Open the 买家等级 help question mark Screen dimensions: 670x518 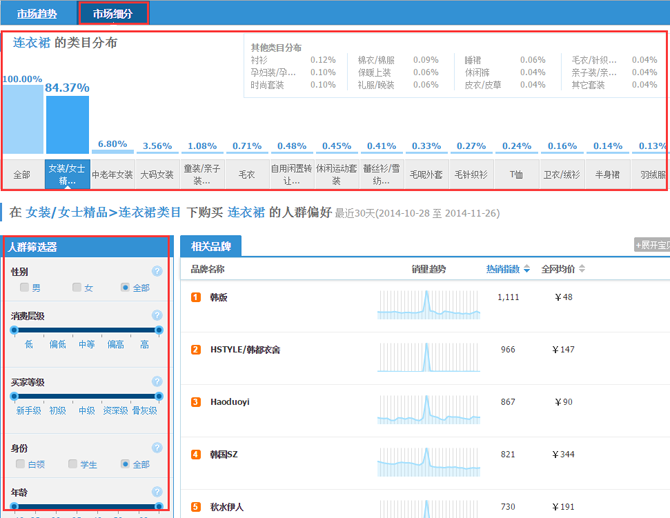[x=157, y=382]
